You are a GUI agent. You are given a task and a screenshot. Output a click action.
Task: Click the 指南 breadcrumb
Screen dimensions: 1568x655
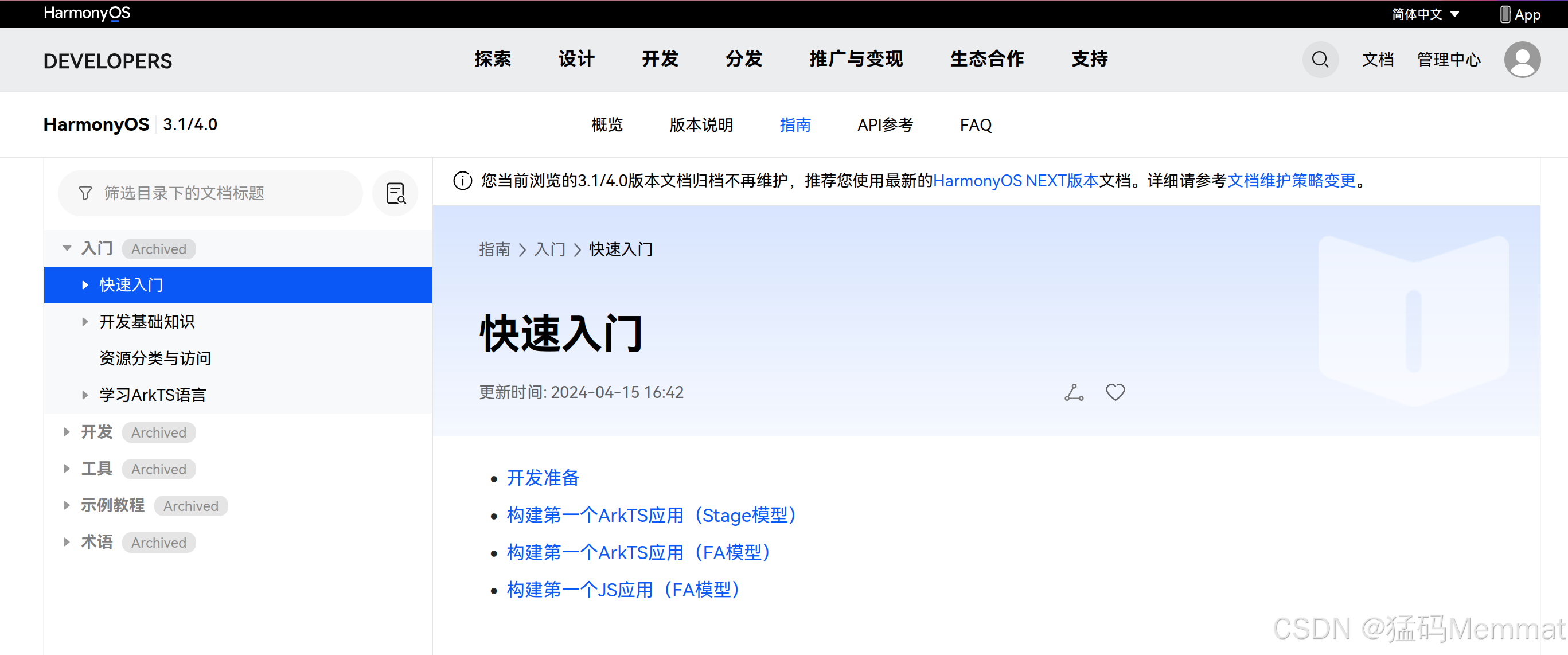coord(494,249)
